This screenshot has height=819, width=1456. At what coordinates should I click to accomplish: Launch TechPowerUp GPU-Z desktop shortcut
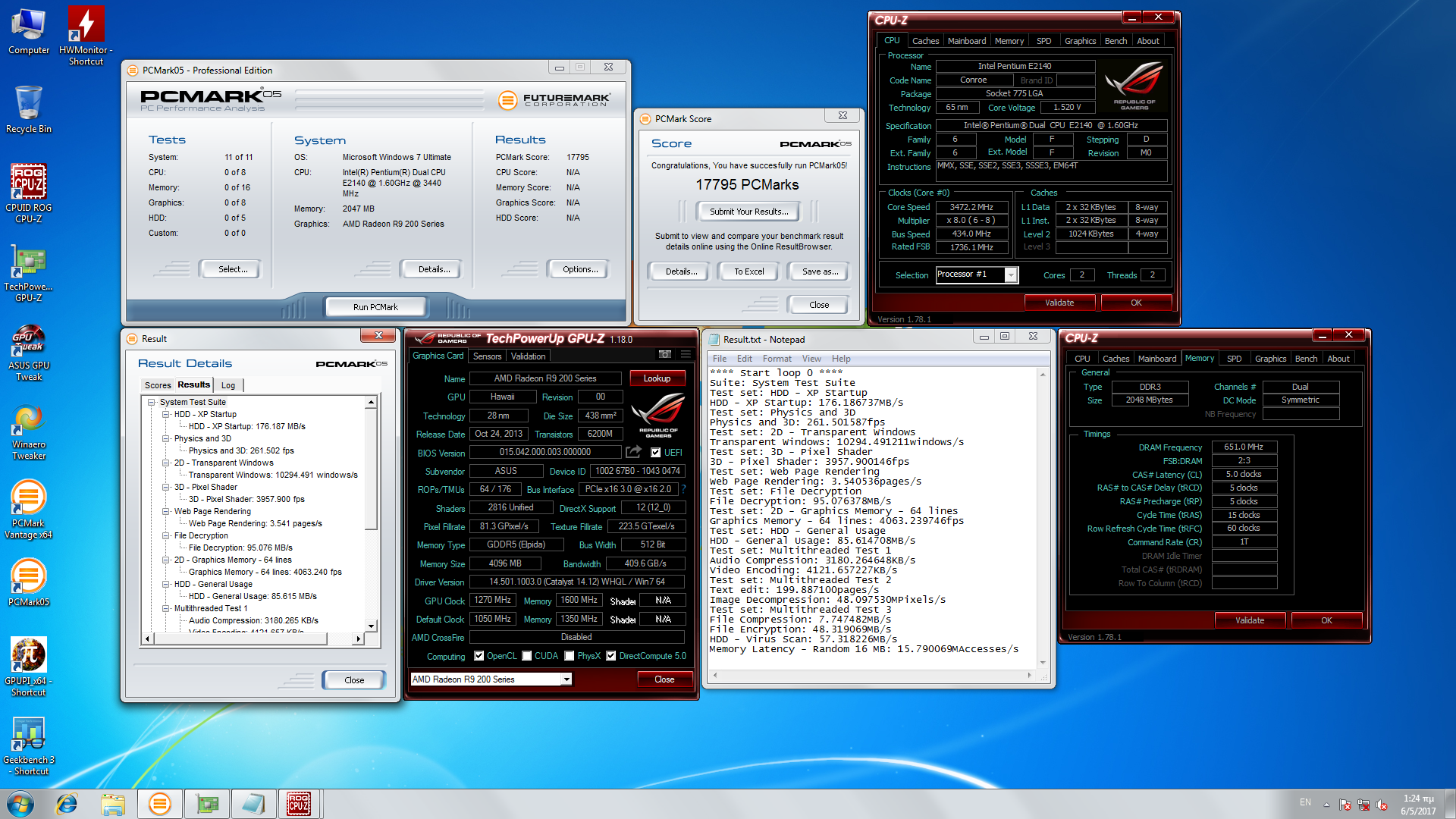(29, 272)
